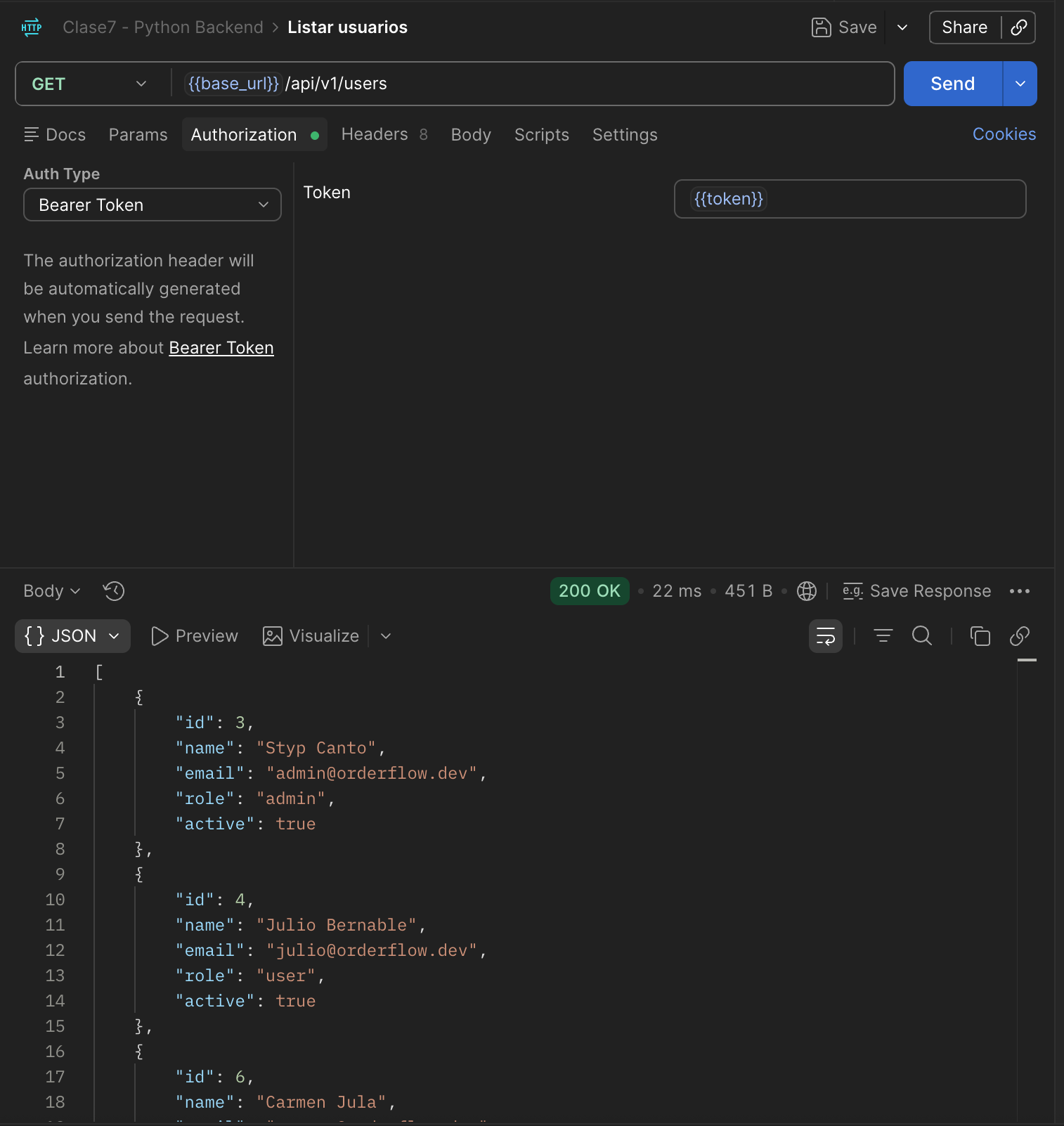Select the Authorization tab

[254, 134]
